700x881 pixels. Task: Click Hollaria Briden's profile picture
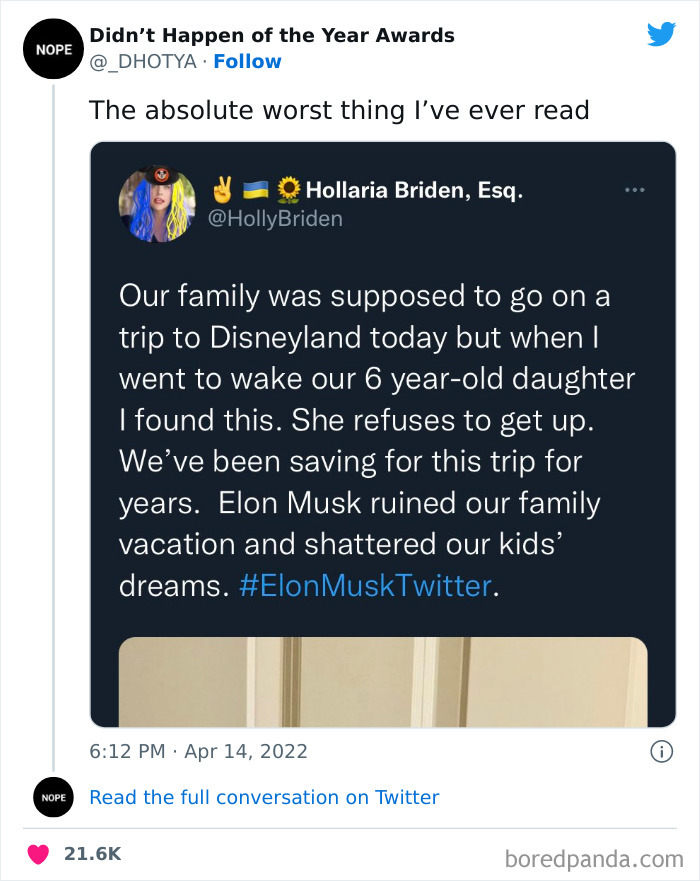coord(157,204)
